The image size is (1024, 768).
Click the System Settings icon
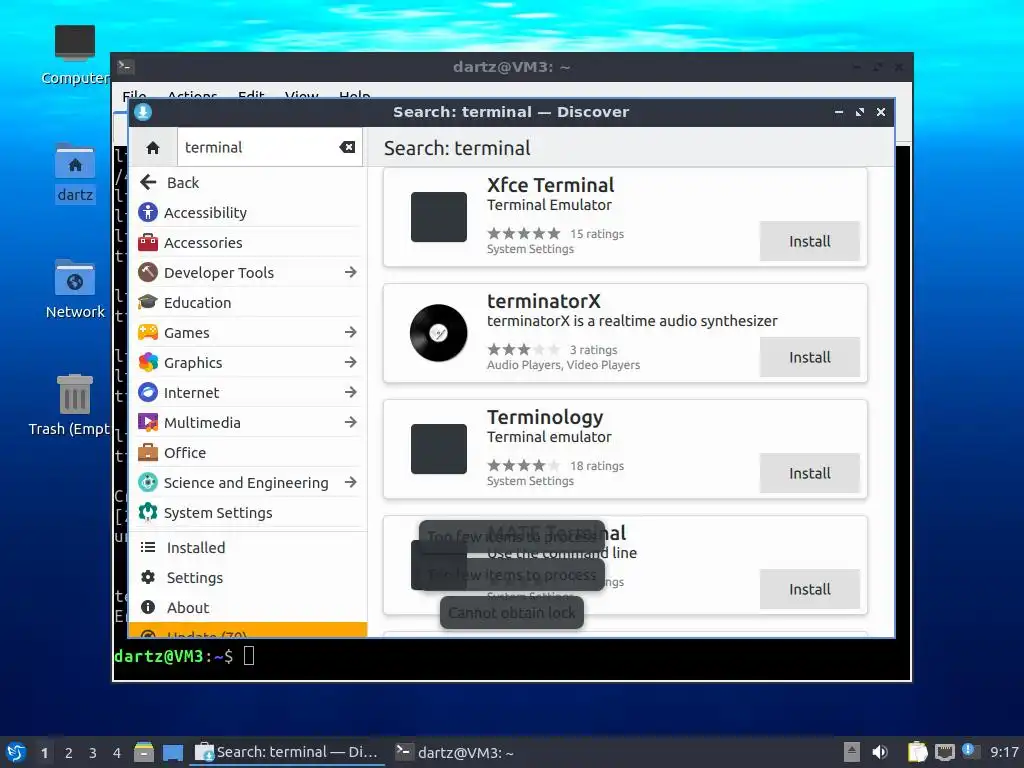(x=148, y=513)
